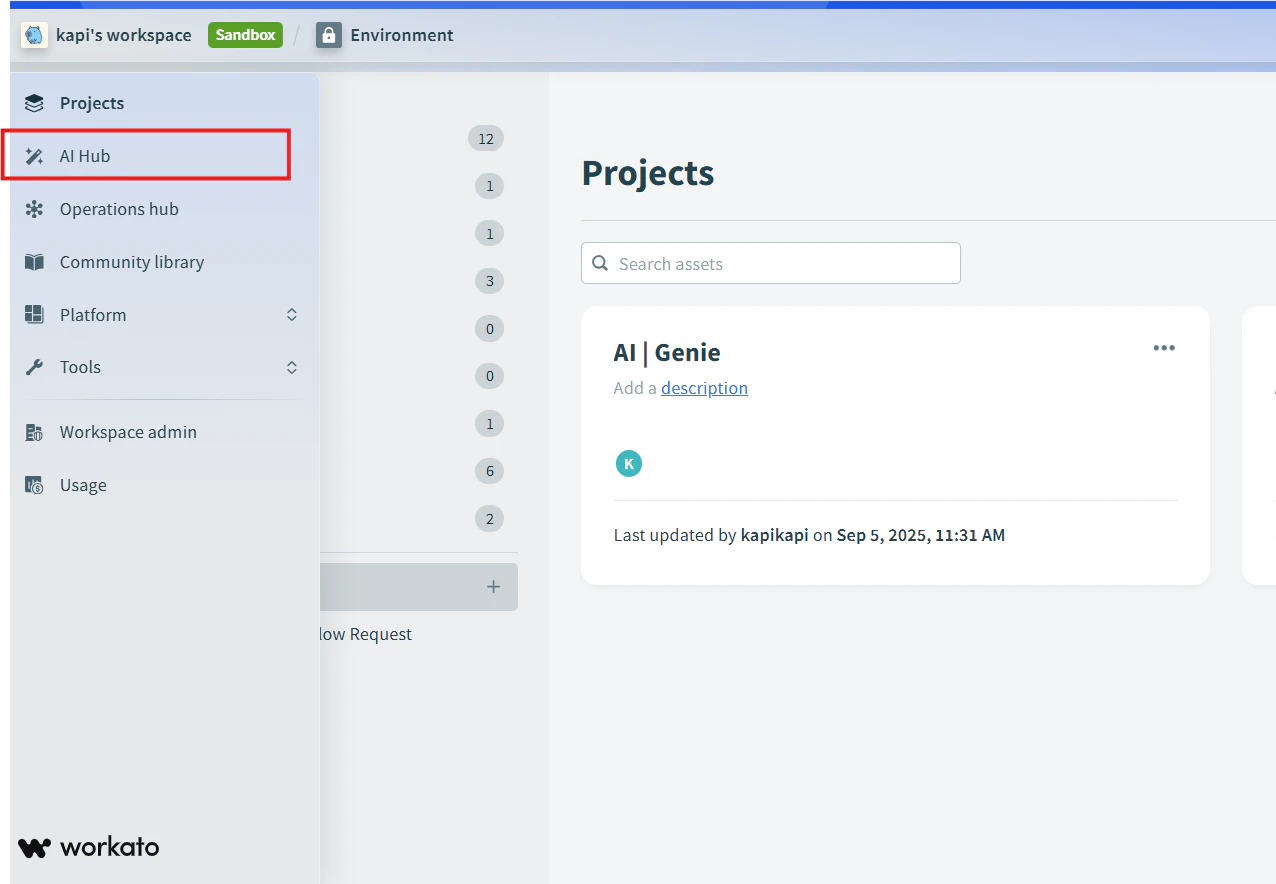1276x884 pixels.
Task: Click the Usage icon
Action: click(34, 485)
